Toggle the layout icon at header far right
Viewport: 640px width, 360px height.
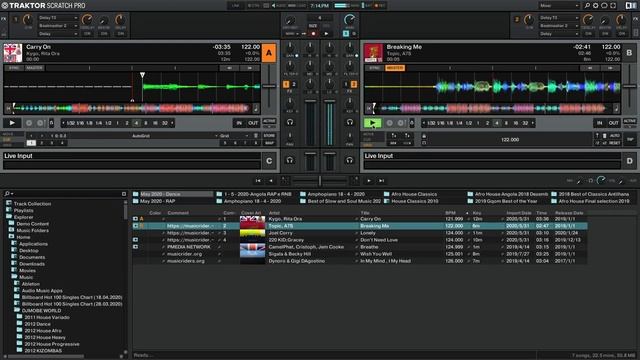click(631, 6)
